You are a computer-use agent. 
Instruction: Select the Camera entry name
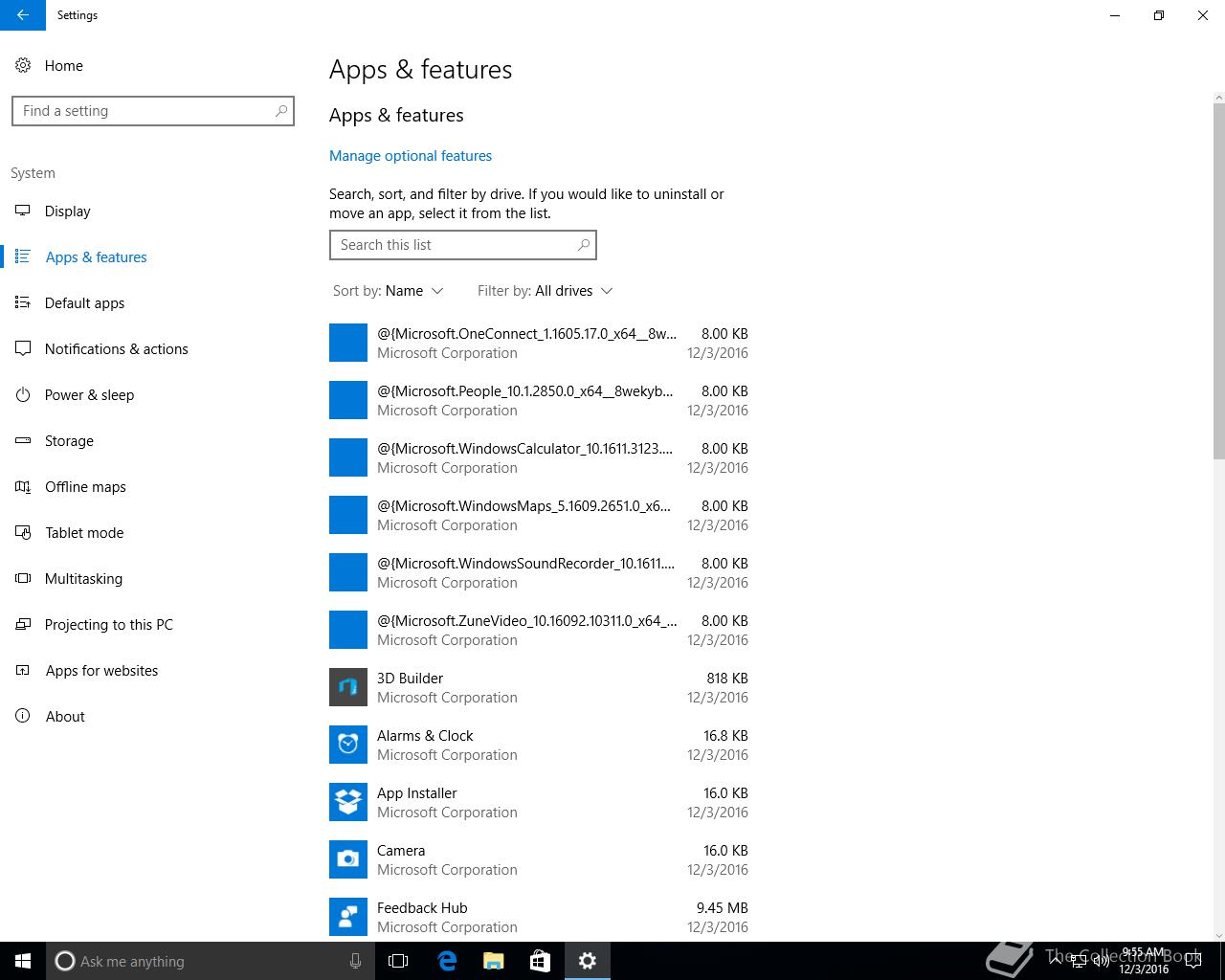(401, 851)
